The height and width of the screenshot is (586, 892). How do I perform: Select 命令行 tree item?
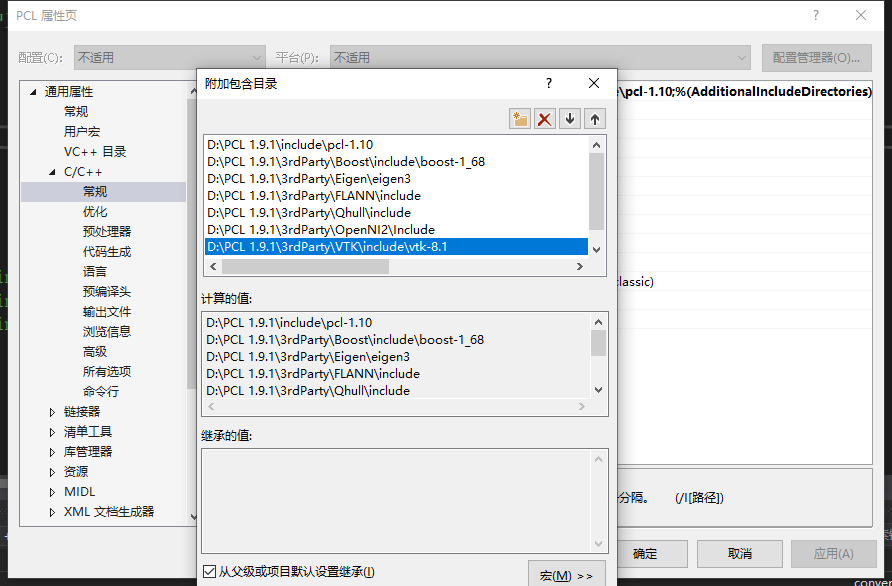click(101, 391)
